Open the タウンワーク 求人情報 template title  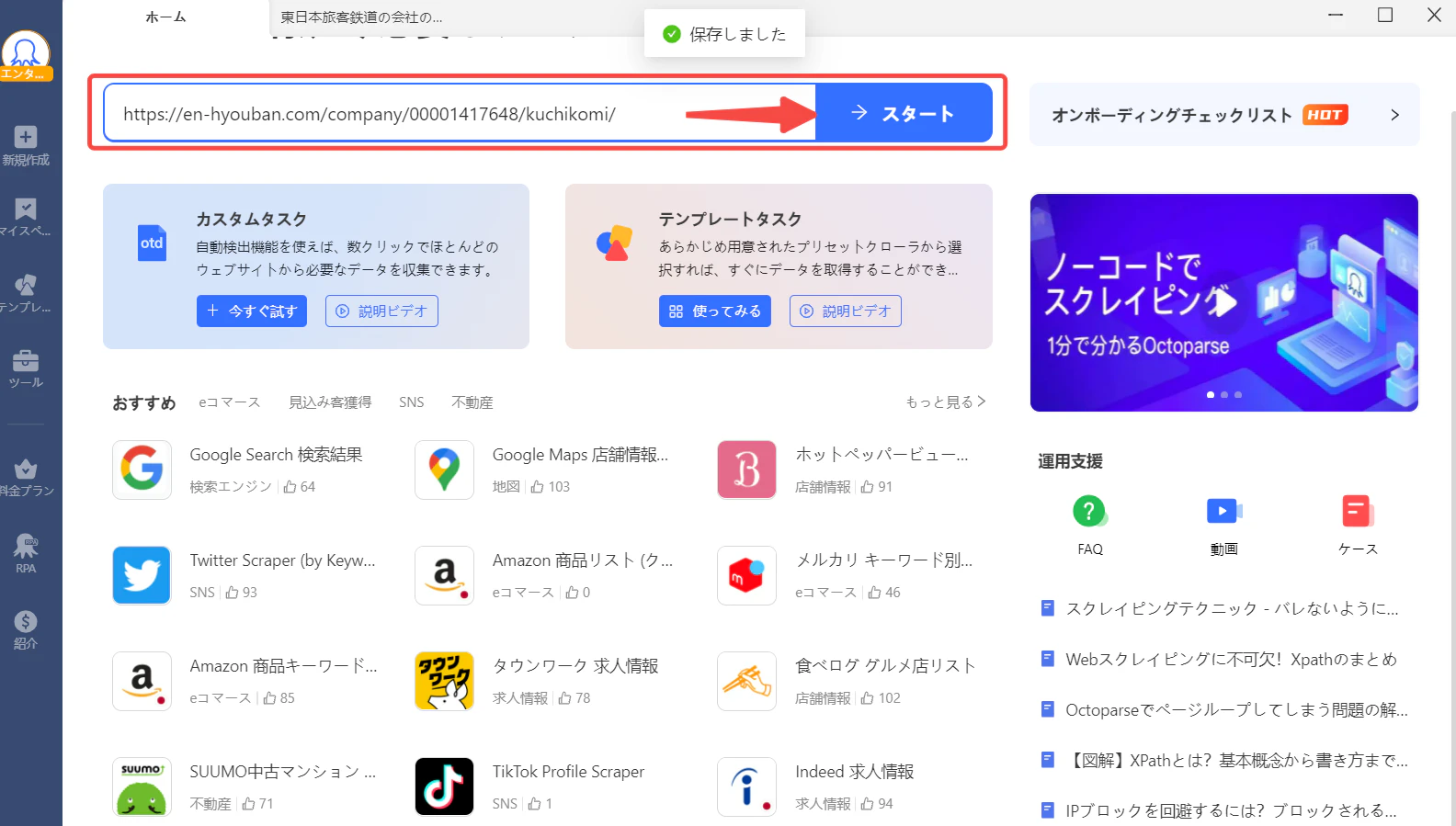pyautogui.click(x=575, y=666)
